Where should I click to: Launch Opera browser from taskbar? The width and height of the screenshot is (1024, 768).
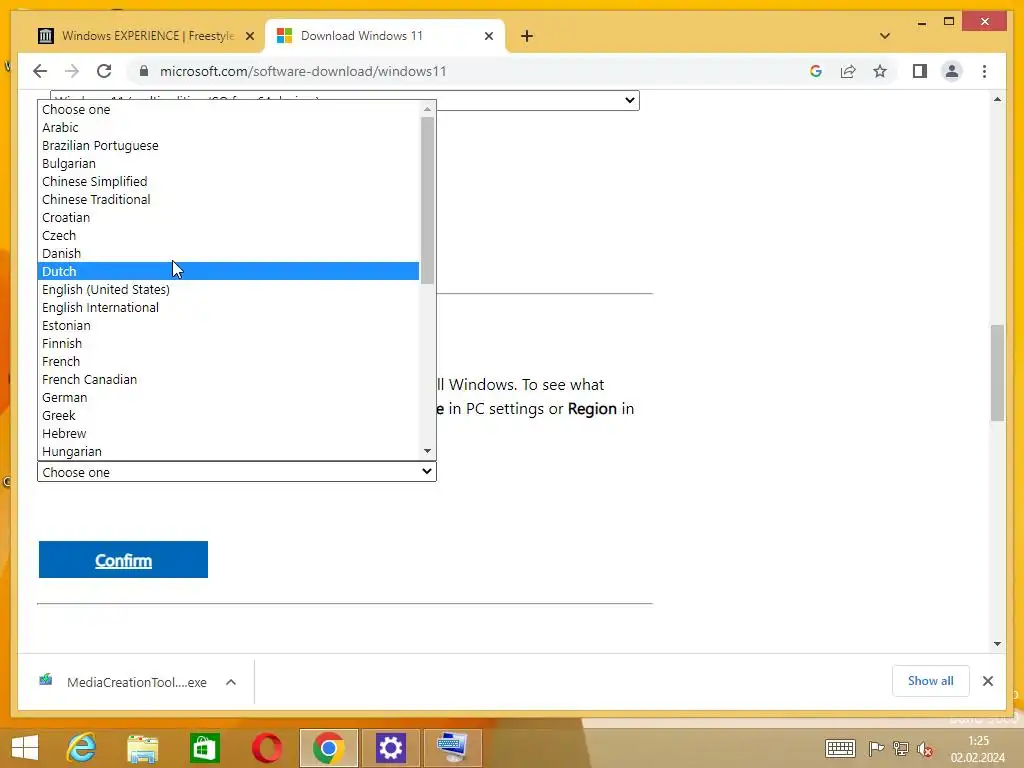pyautogui.click(x=266, y=748)
